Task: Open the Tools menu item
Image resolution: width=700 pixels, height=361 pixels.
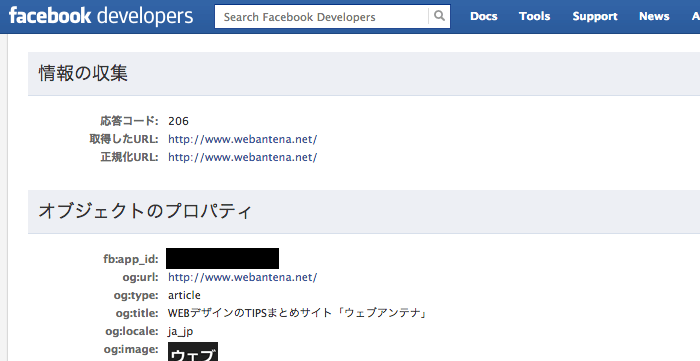Action: (534, 17)
